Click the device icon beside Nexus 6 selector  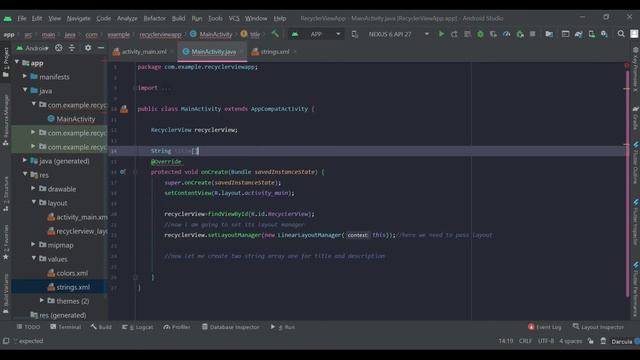coord(355,34)
